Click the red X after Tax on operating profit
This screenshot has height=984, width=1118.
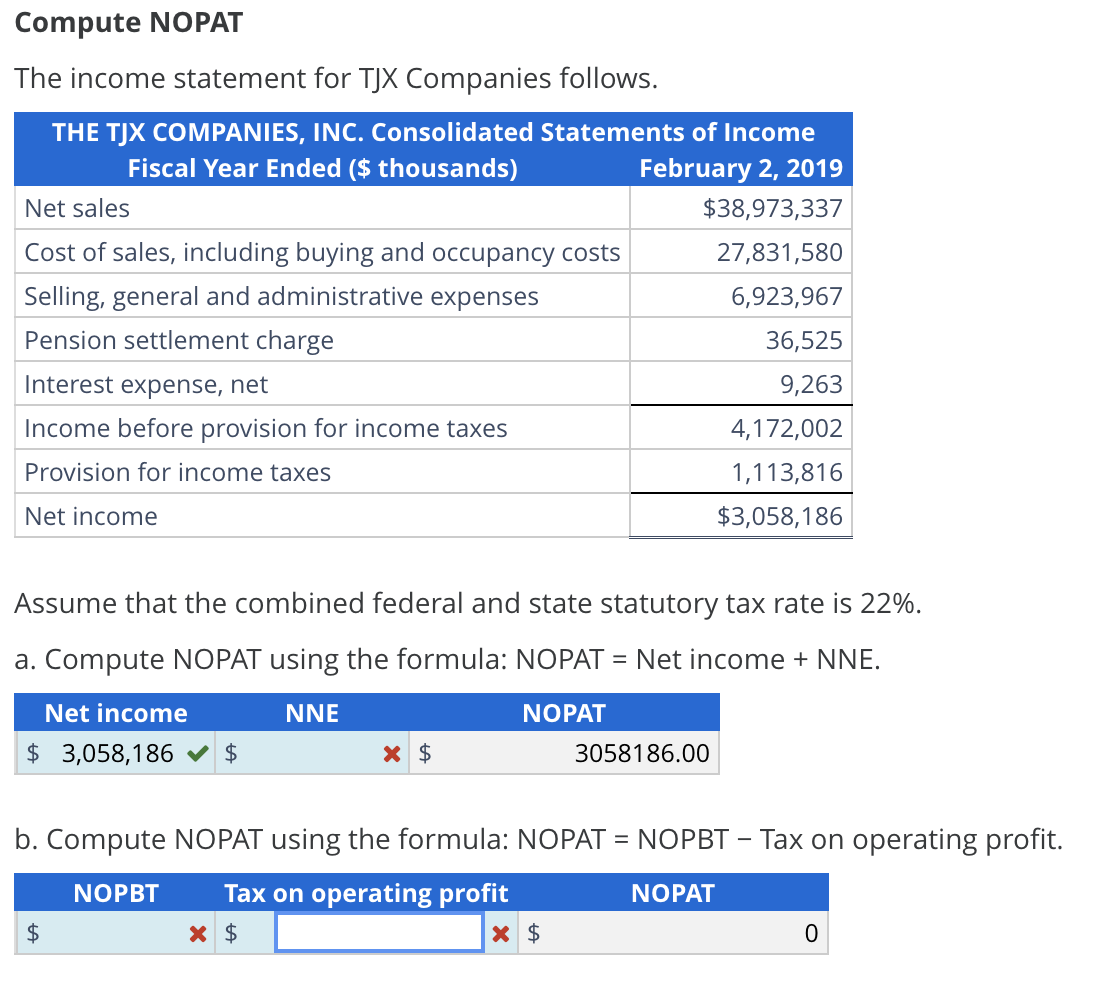(x=501, y=933)
